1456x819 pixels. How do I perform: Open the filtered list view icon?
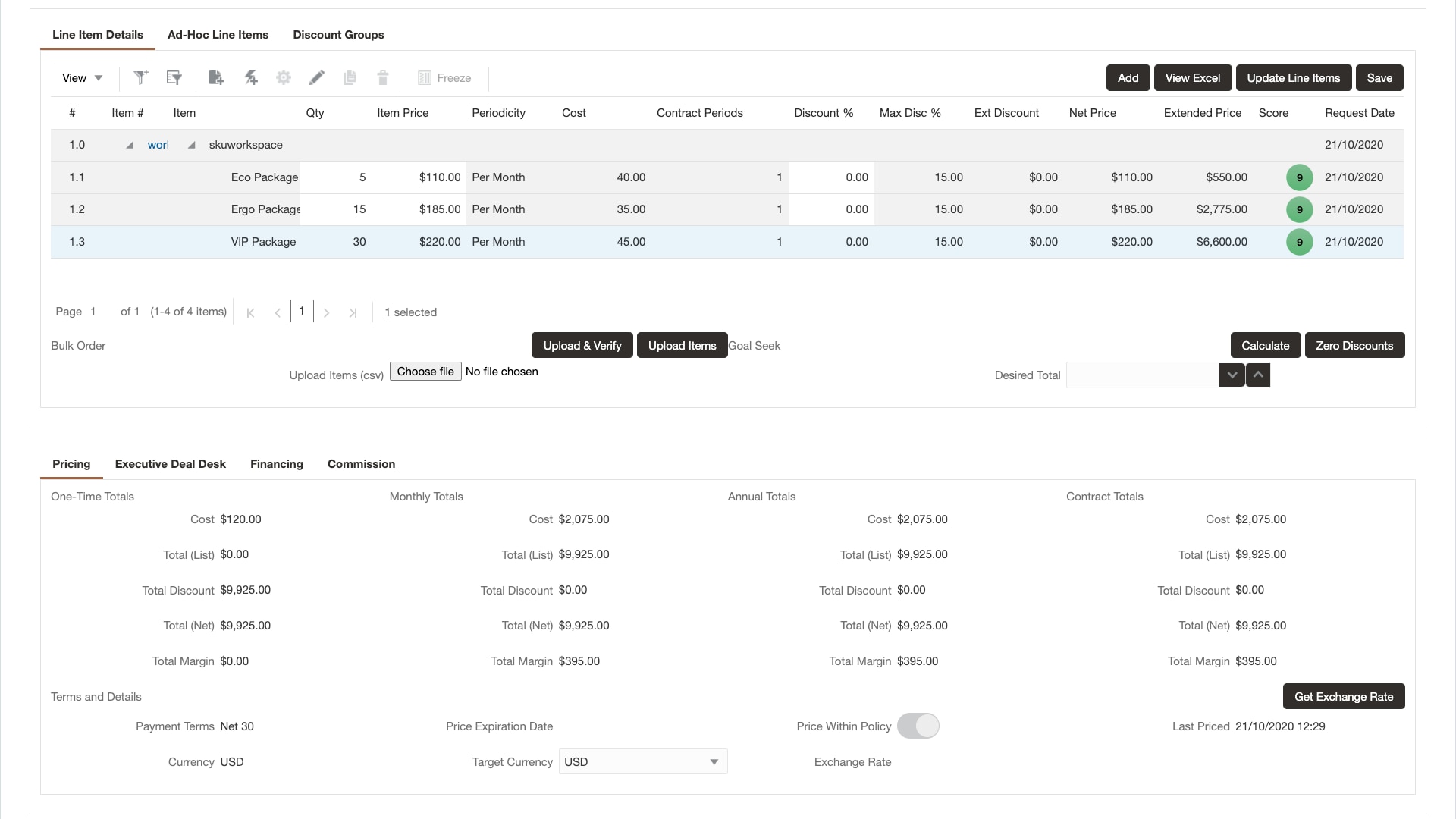(174, 77)
